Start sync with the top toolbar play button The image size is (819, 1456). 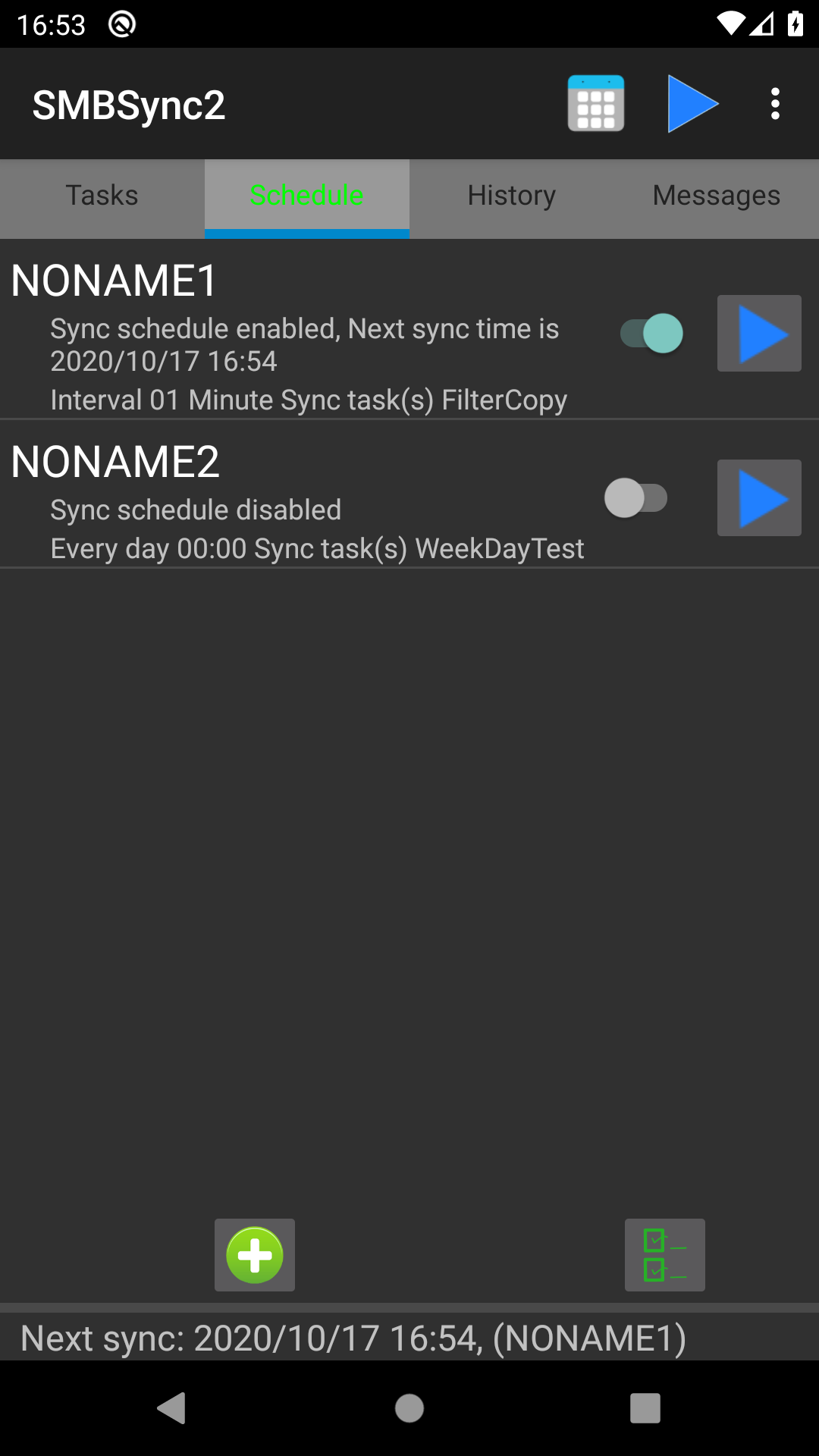coord(692,104)
